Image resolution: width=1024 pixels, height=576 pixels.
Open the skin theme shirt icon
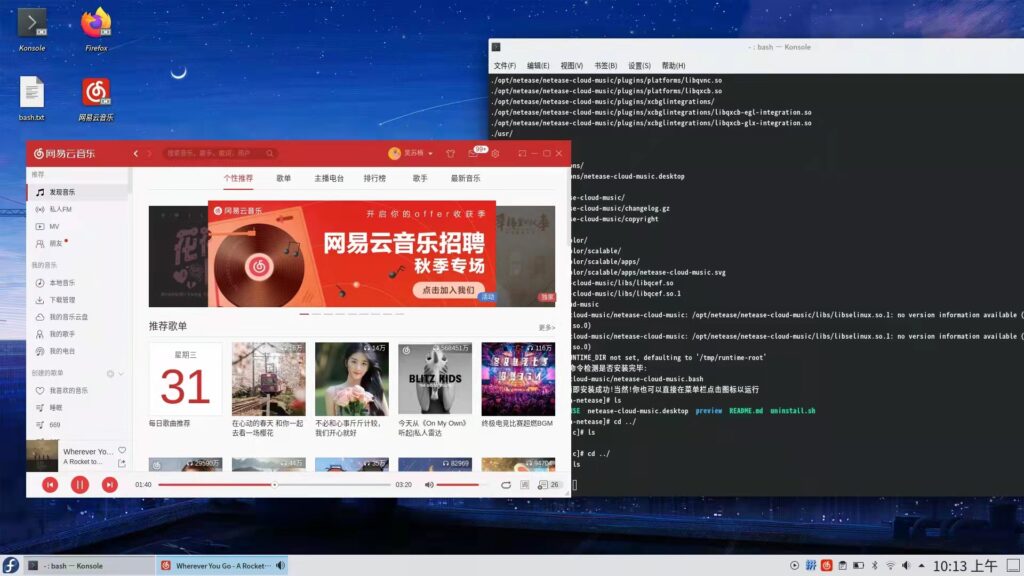[x=450, y=154]
